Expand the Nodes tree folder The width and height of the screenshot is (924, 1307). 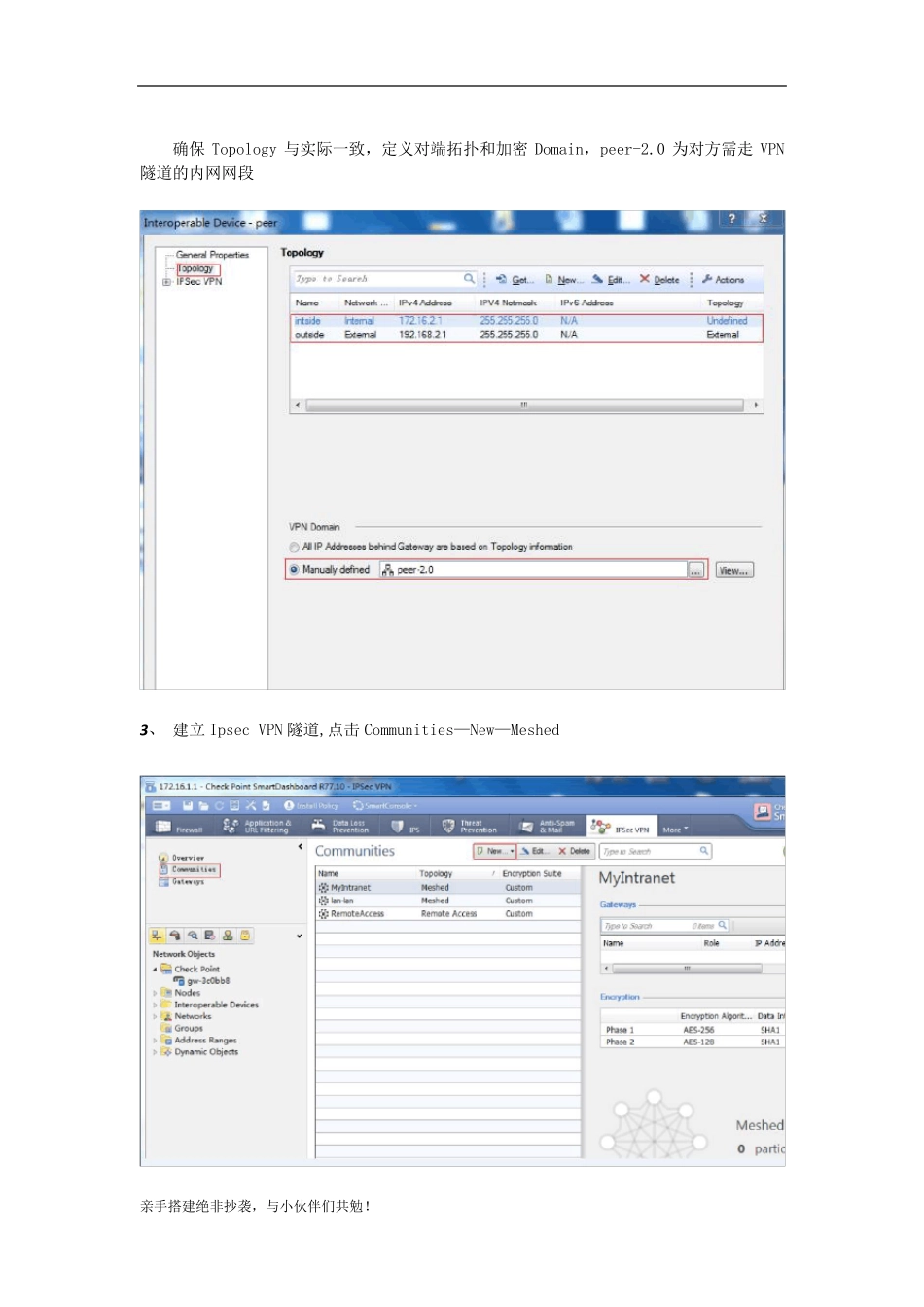point(155,993)
